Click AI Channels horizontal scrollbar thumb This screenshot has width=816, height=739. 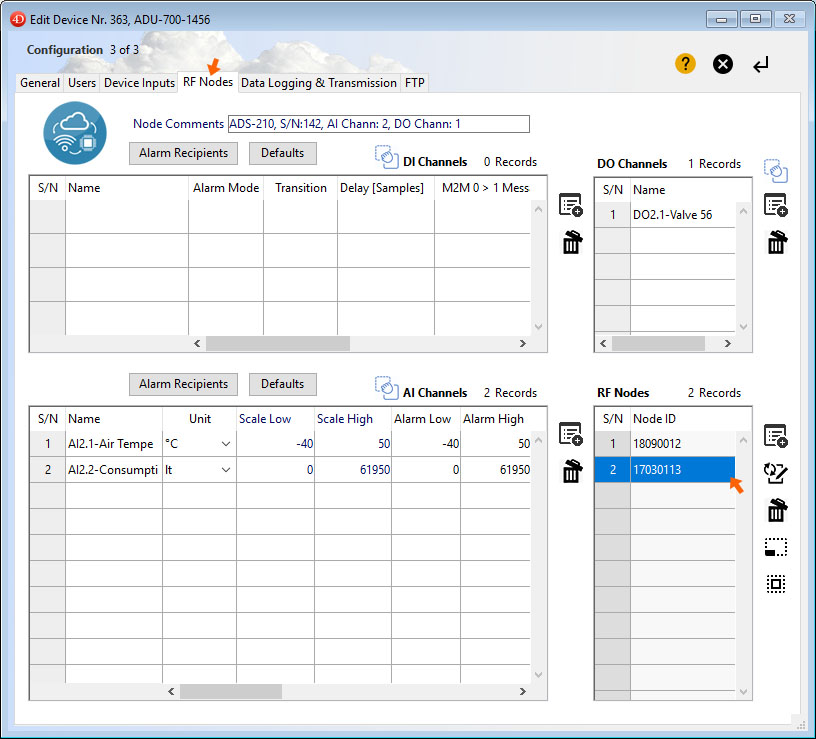231,692
